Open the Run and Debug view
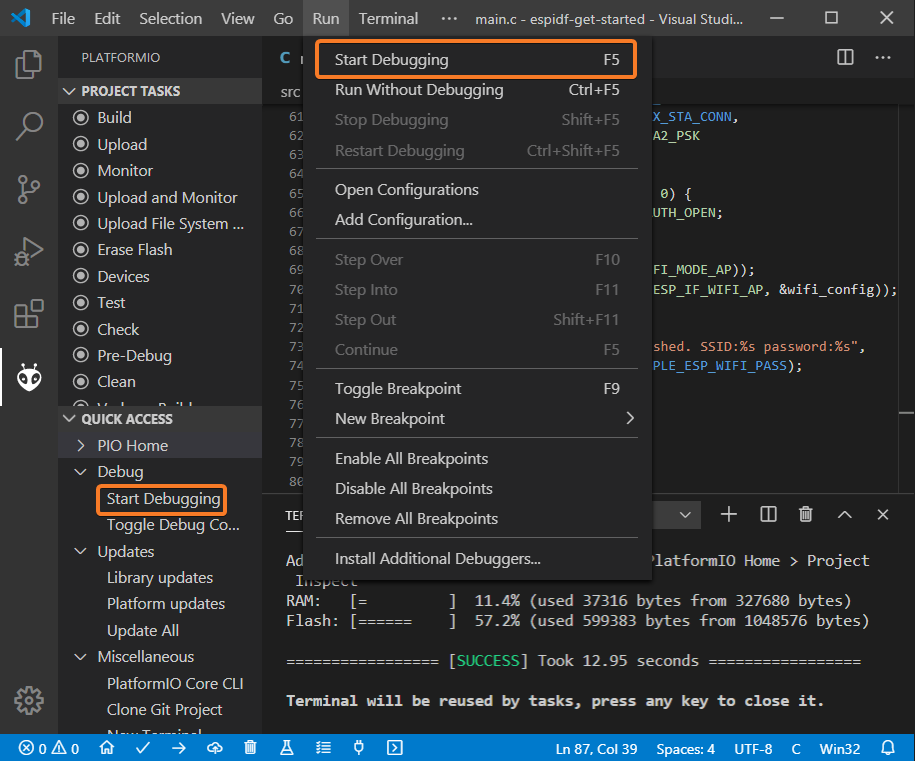 (x=28, y=252)
